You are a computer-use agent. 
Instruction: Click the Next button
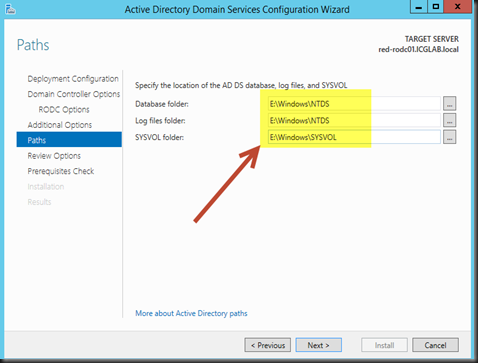tap(319, 345)
